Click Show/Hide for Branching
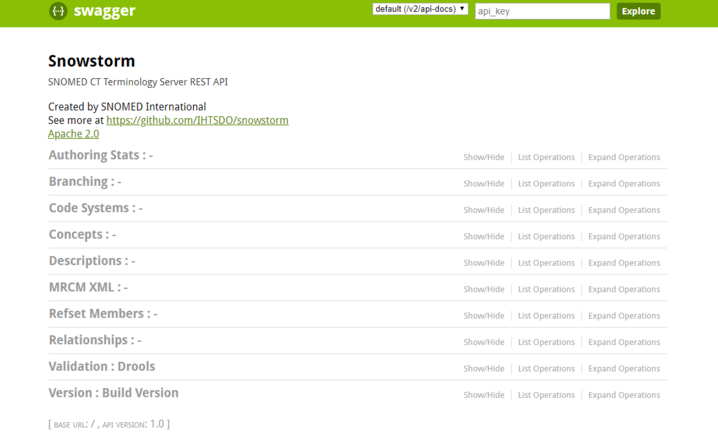 pos(484,184)
